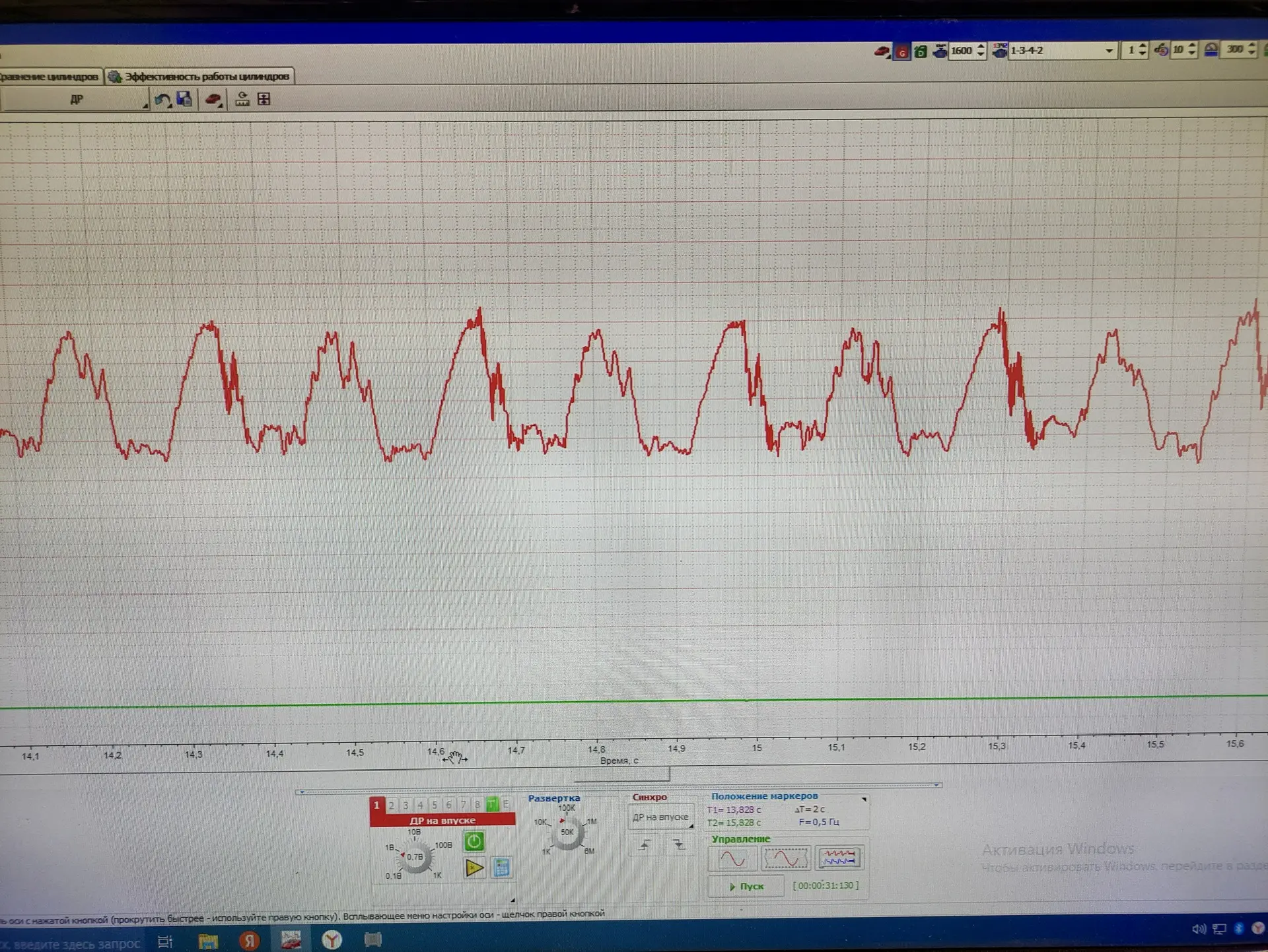
Task: Select falling edge trigger button in Синхро
Action: [678, 844]
